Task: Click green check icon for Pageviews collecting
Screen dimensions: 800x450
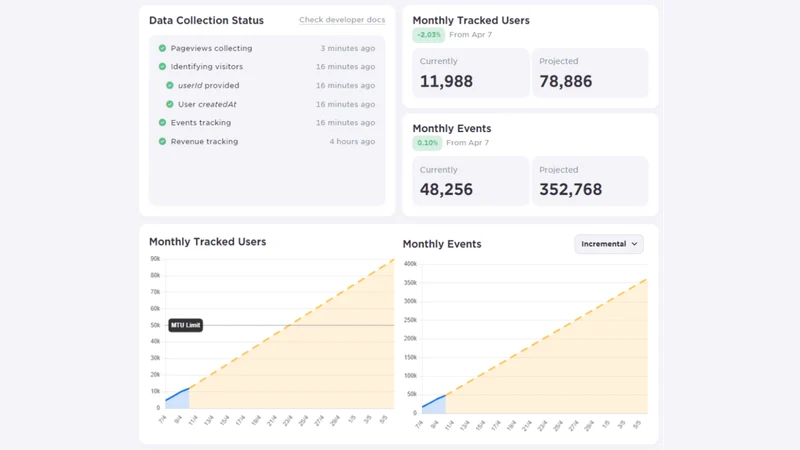Action: (162, 48)
